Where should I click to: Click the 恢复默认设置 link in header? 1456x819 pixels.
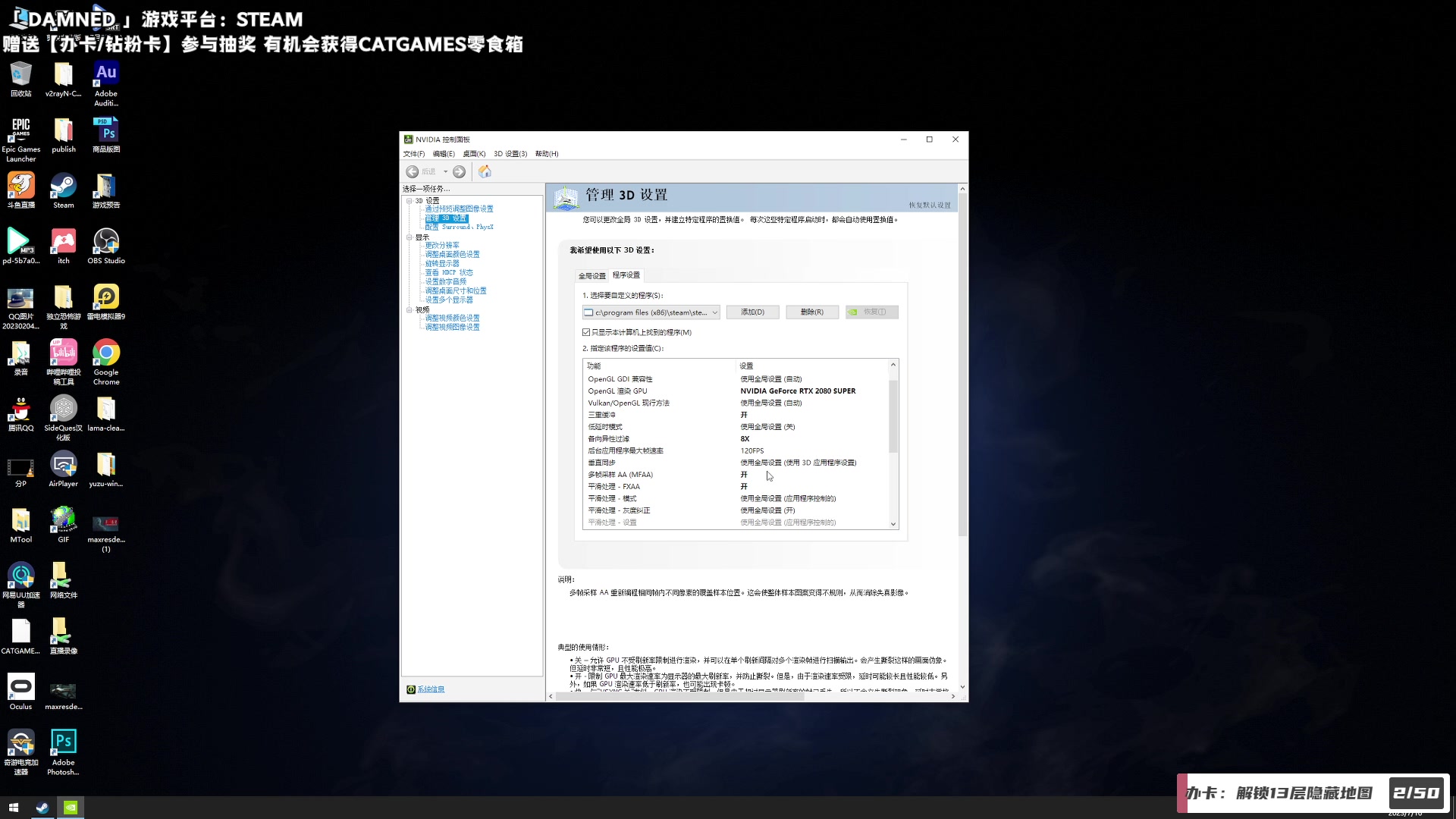pos(930,206)
